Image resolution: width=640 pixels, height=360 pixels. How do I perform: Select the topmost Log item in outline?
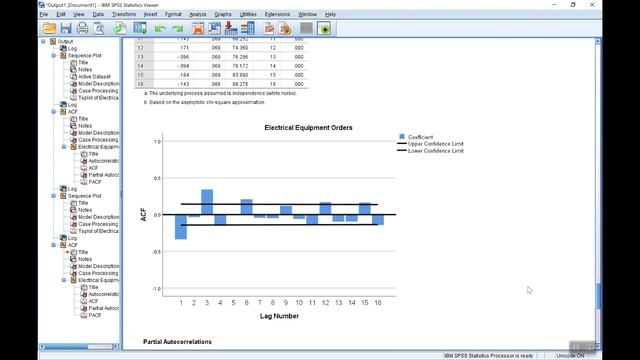coord(72,48)
